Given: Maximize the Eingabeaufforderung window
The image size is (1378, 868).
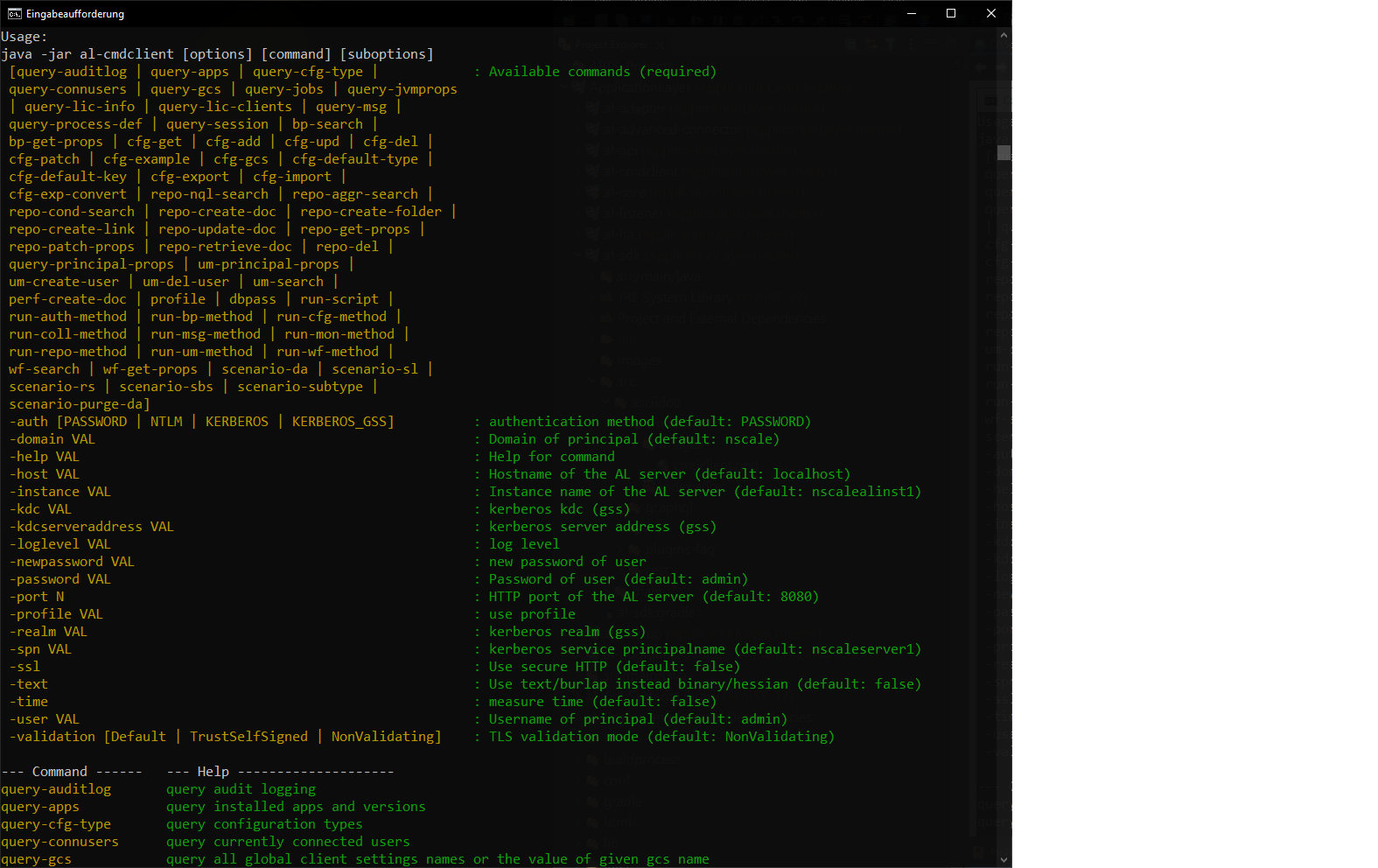Looking at the screenshot, I should click(951, 13).
